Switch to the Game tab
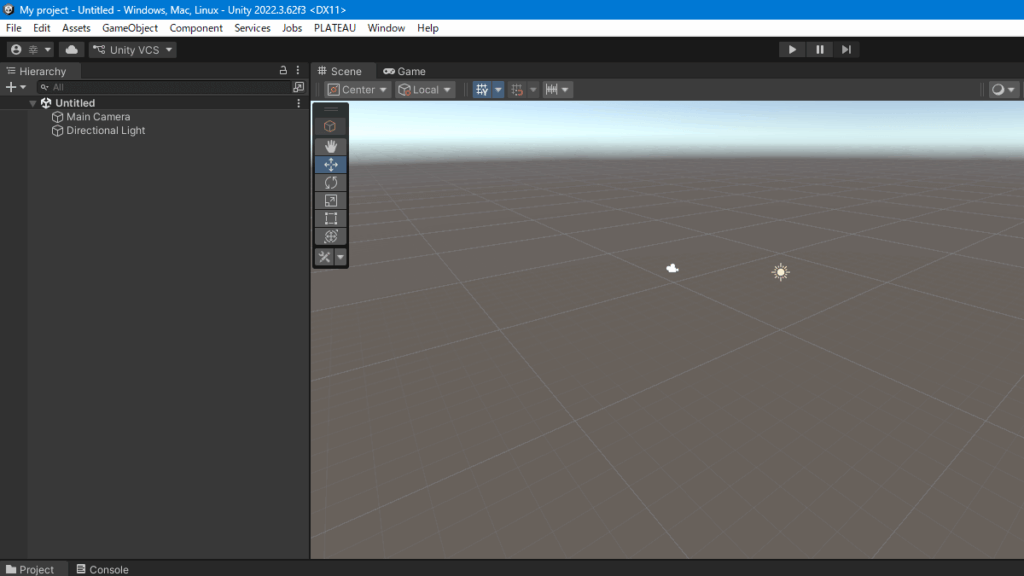This screenshot has height=576, width=1024. 404,71
